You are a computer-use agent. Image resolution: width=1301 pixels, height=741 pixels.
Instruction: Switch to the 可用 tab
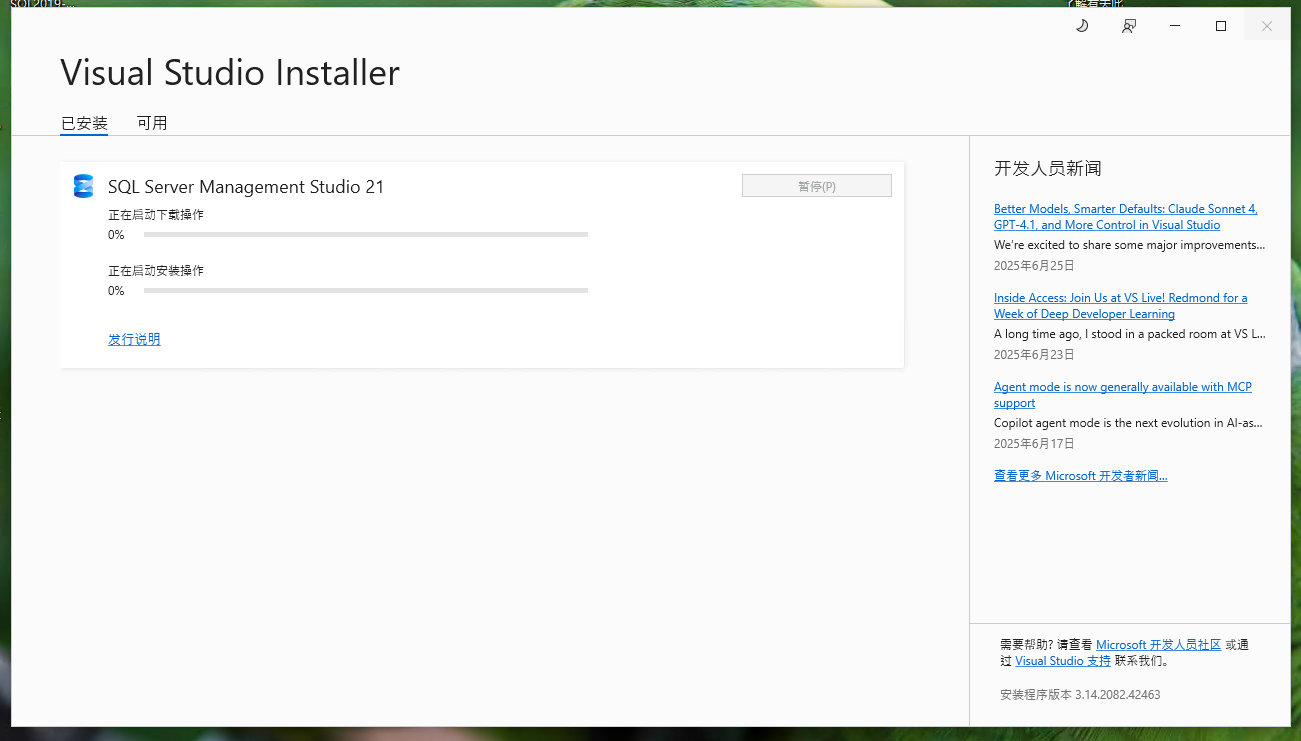click(152, 122)
